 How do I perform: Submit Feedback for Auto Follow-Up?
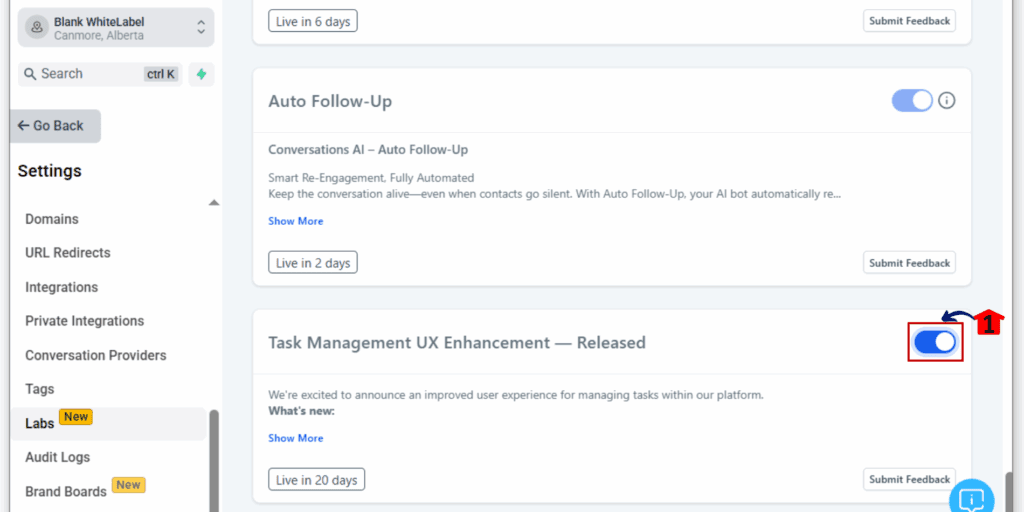pyautogui.click(x=909, y=263)
